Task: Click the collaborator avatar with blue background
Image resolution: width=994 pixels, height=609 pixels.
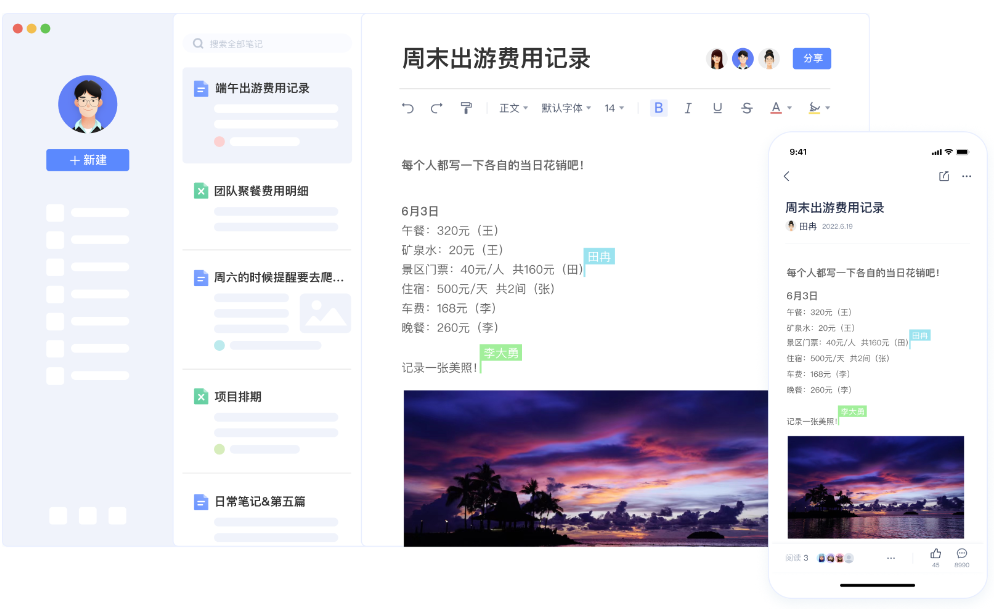Action: 743,59
